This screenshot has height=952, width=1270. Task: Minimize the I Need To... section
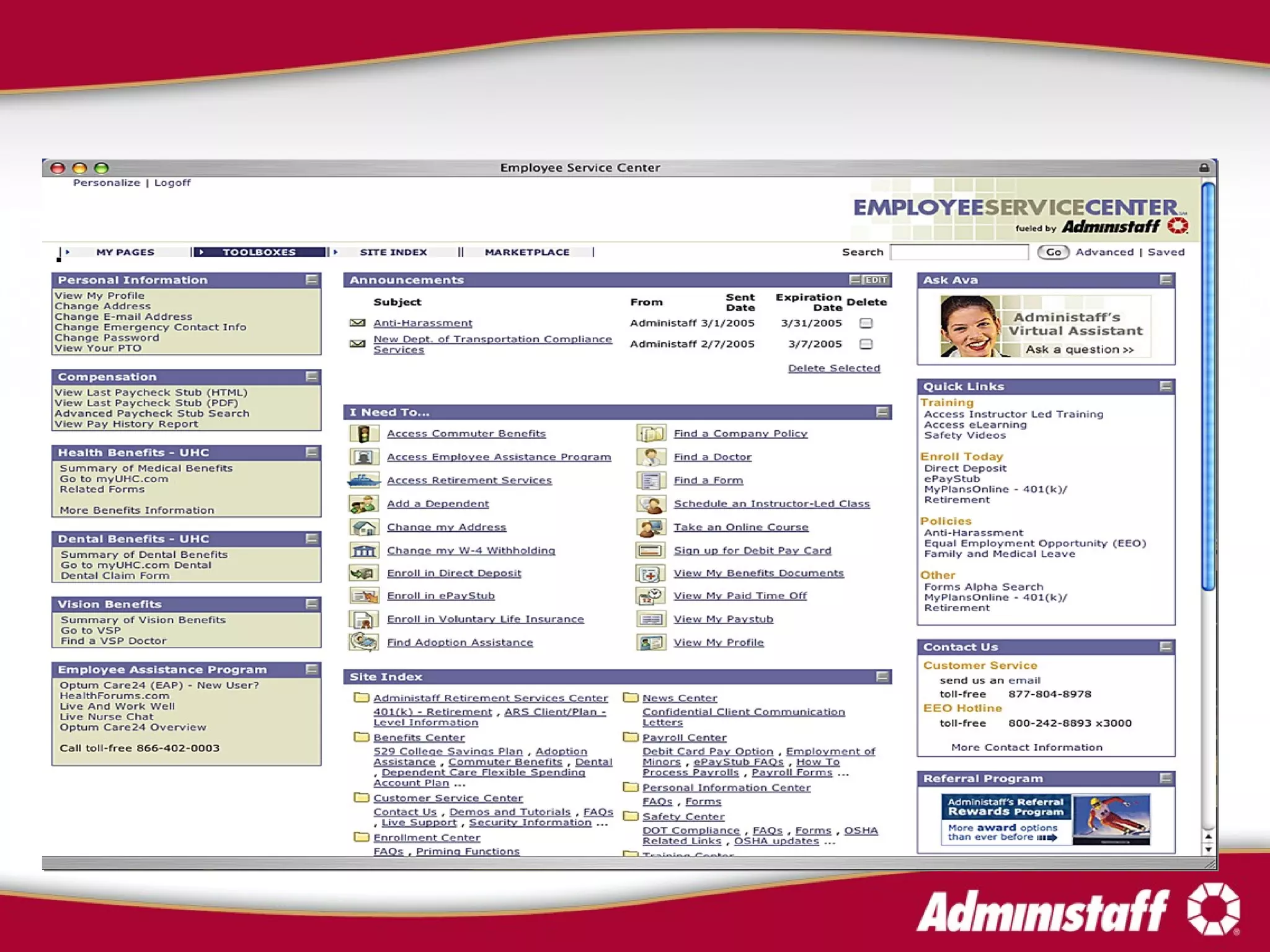pyautogui.click(x=882, y=412)
